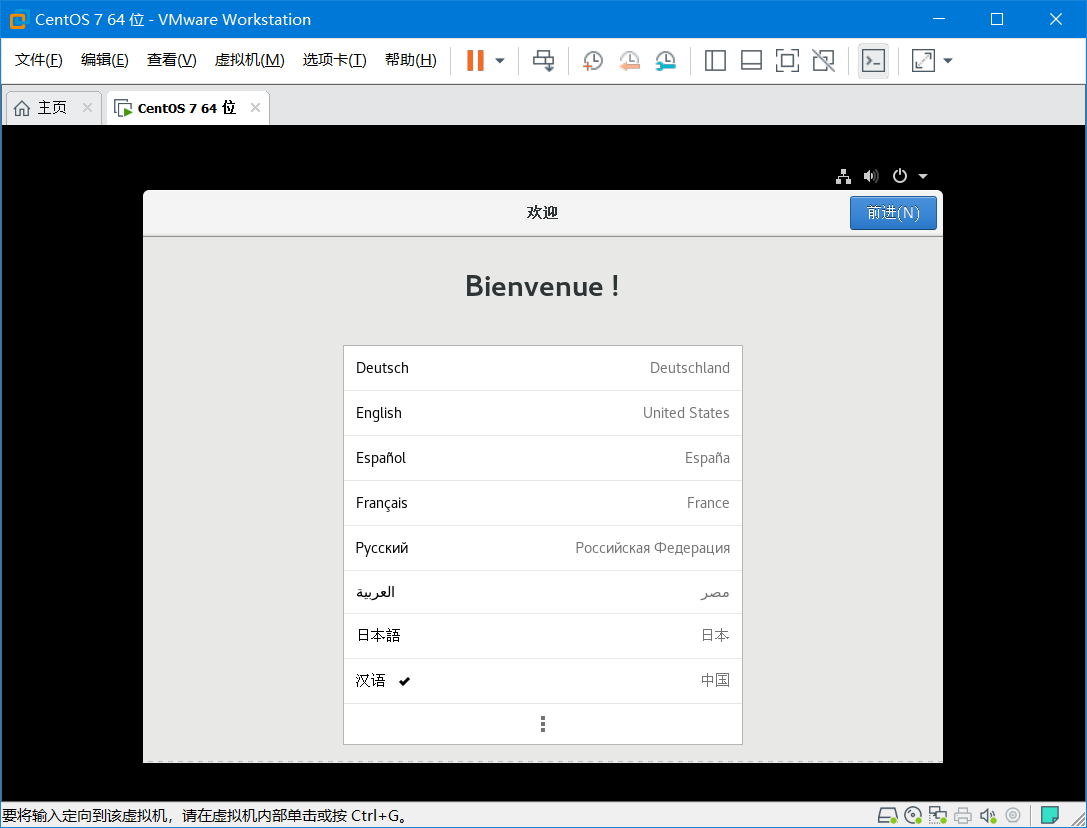
Task: Open the console view icon
Action: tap(873, 60)
